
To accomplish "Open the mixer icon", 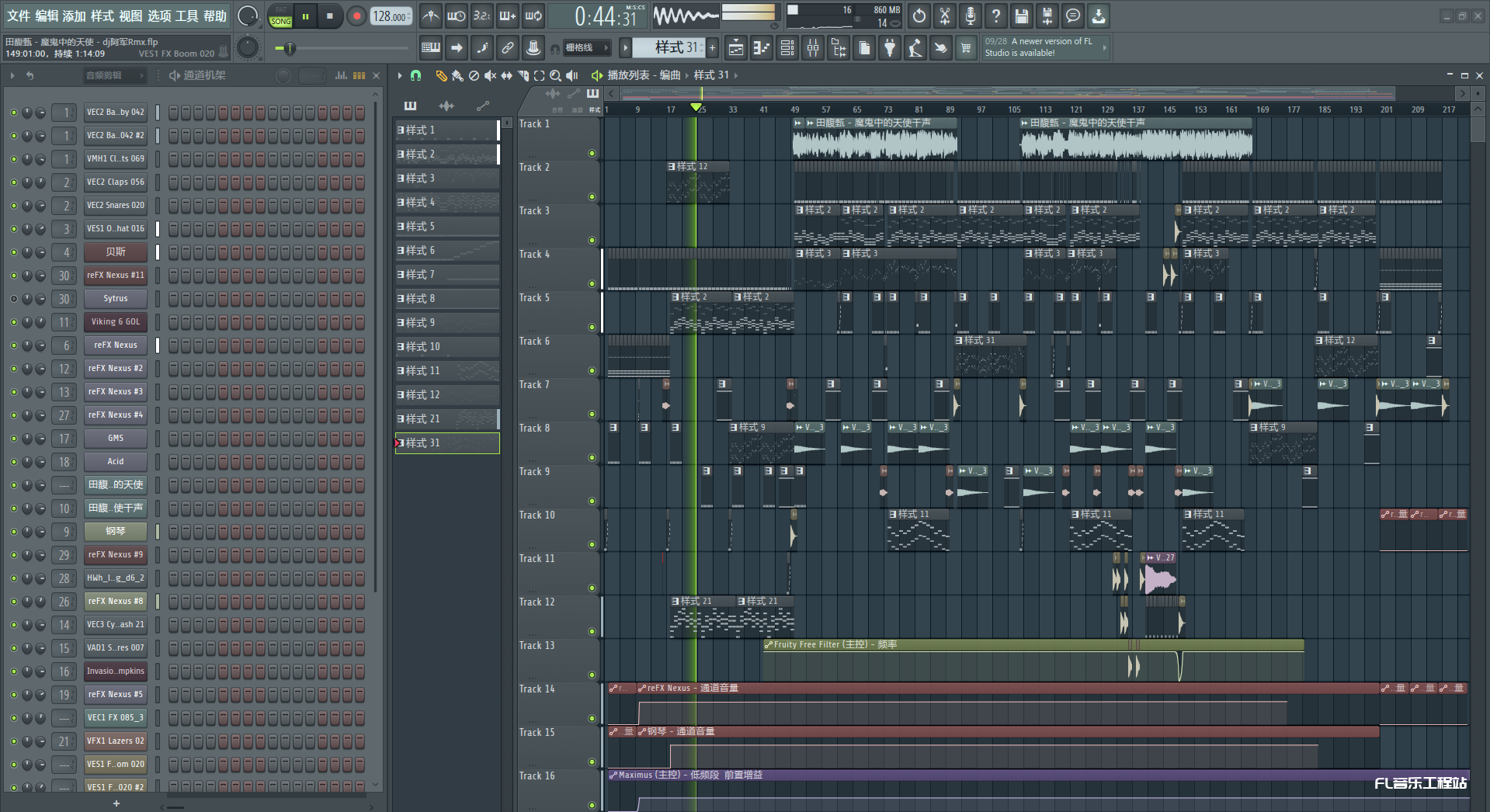I will click(x=813, y=48).
